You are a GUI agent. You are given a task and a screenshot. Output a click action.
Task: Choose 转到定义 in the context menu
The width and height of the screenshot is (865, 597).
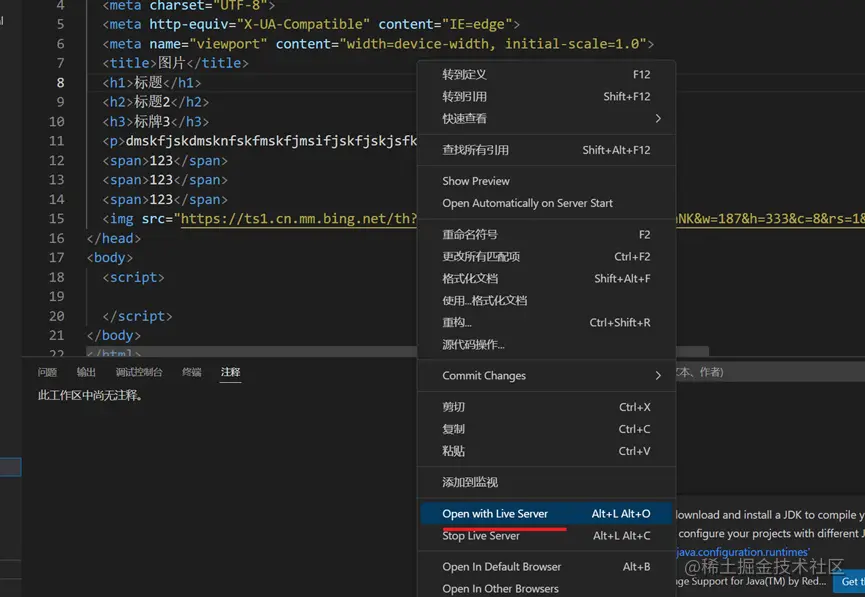[x=546, y=74]
